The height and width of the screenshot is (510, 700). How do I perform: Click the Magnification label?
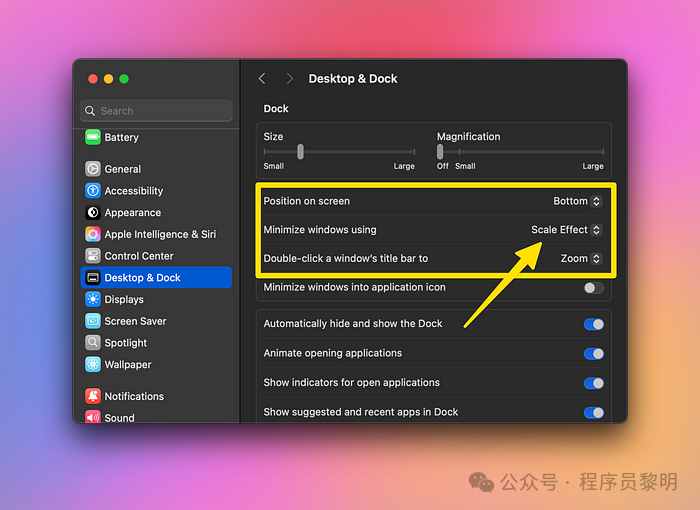point(468,137)
